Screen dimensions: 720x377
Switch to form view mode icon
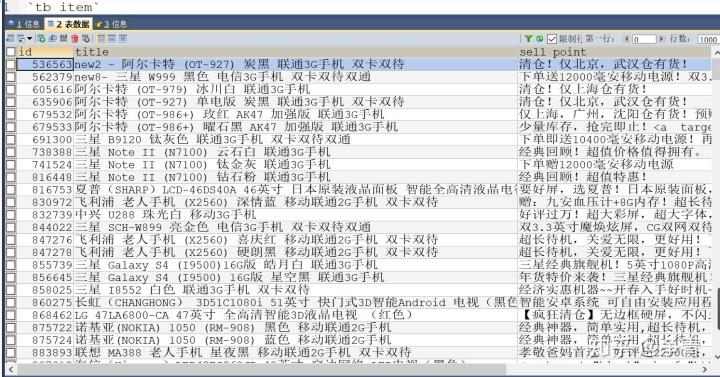point(112,39)
